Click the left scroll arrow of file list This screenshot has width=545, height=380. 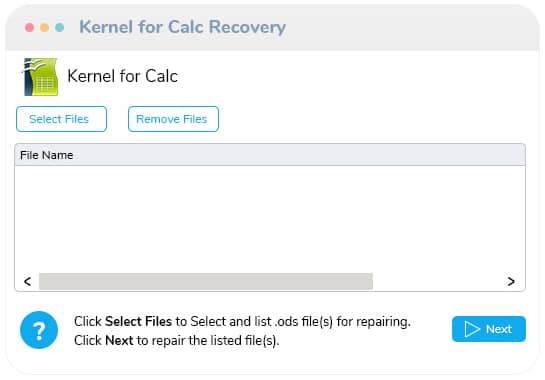click(x=27, y=281)
